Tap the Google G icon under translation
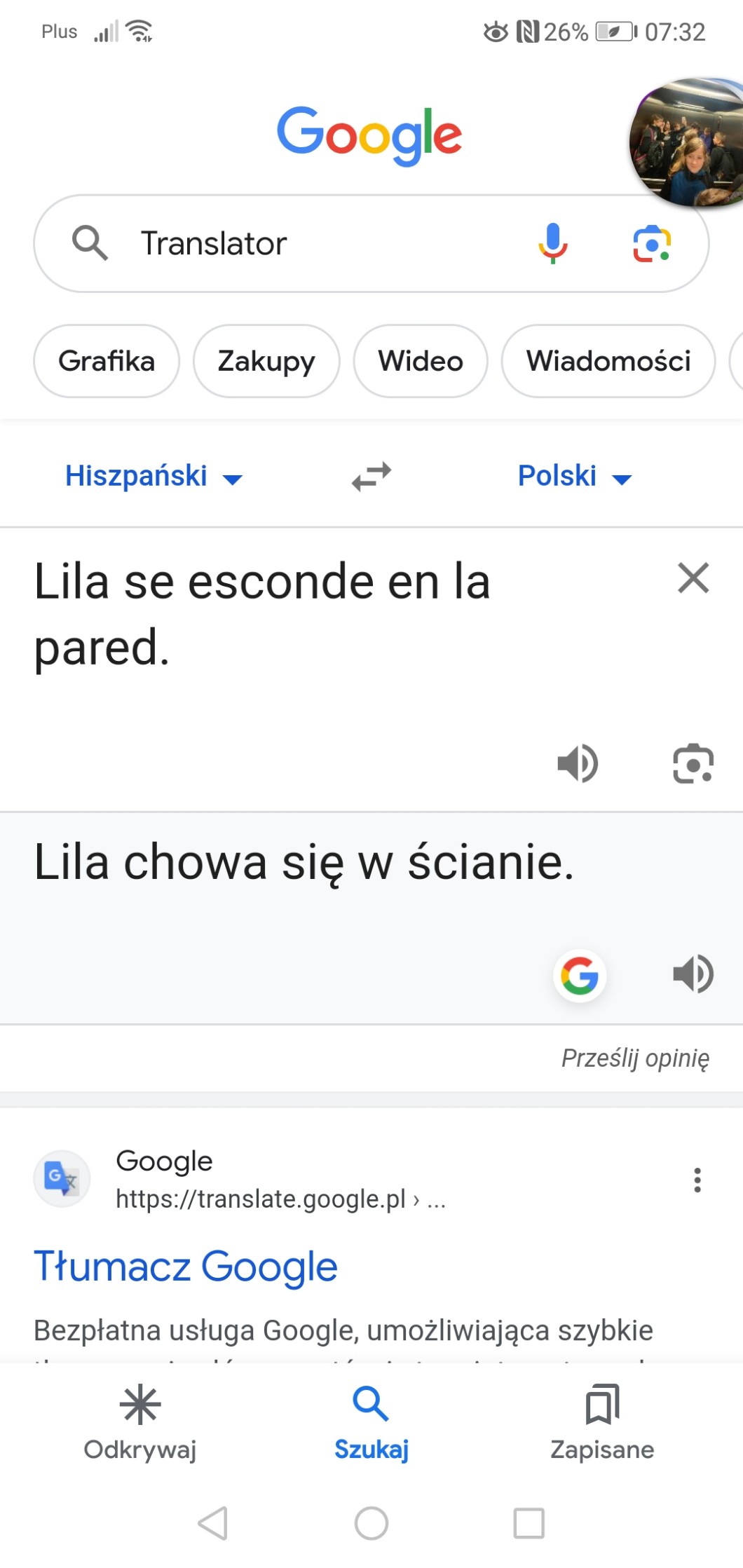The width and height of the screenshot is (743, 1568). point(580,975)
